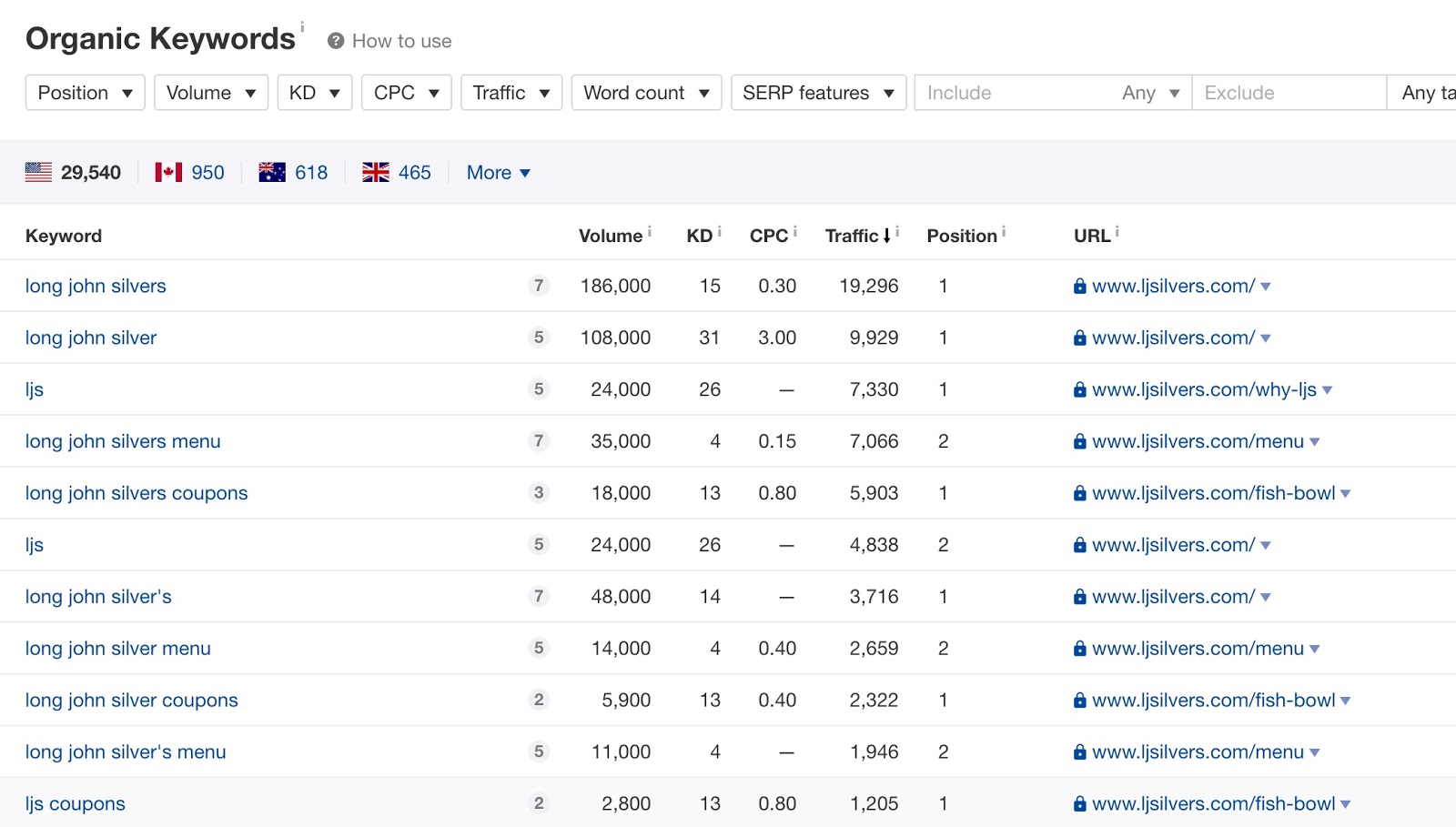The width and height of the screenshot is (1456, 827).
Task: Click lock icon in the long john silvers row
Action: [1080, 286]
